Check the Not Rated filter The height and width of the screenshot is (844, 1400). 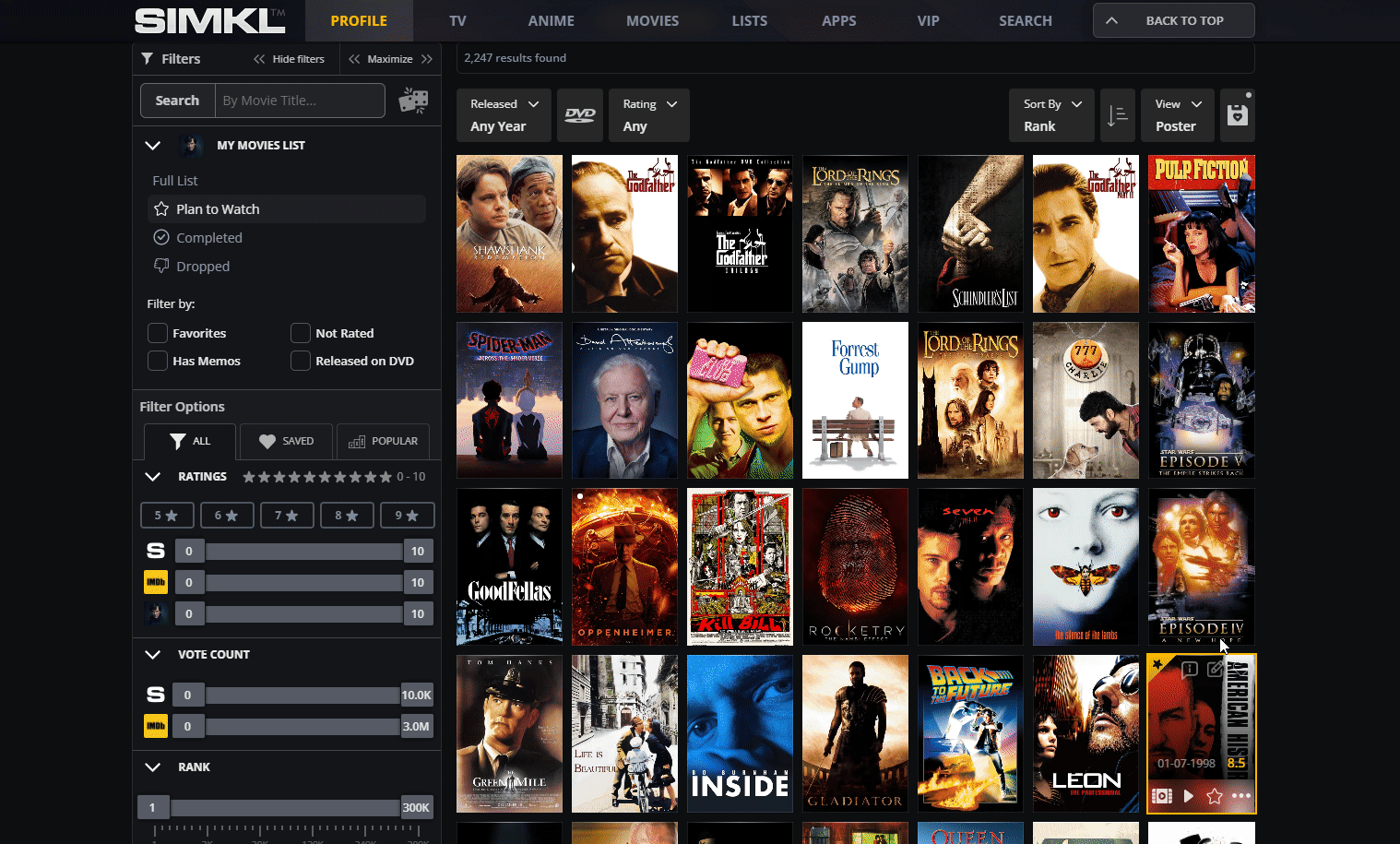(301, 333)
